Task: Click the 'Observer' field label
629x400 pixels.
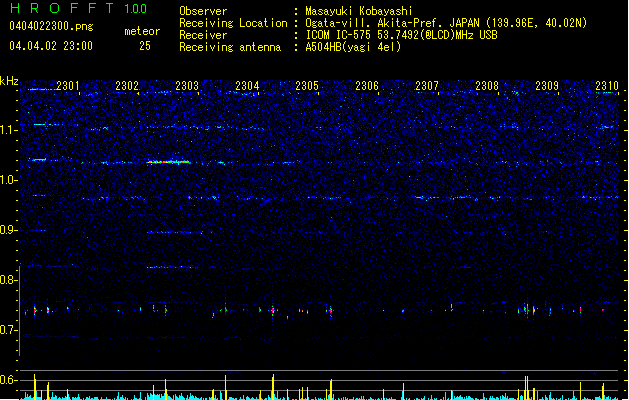Action: [x=203, y=11]
